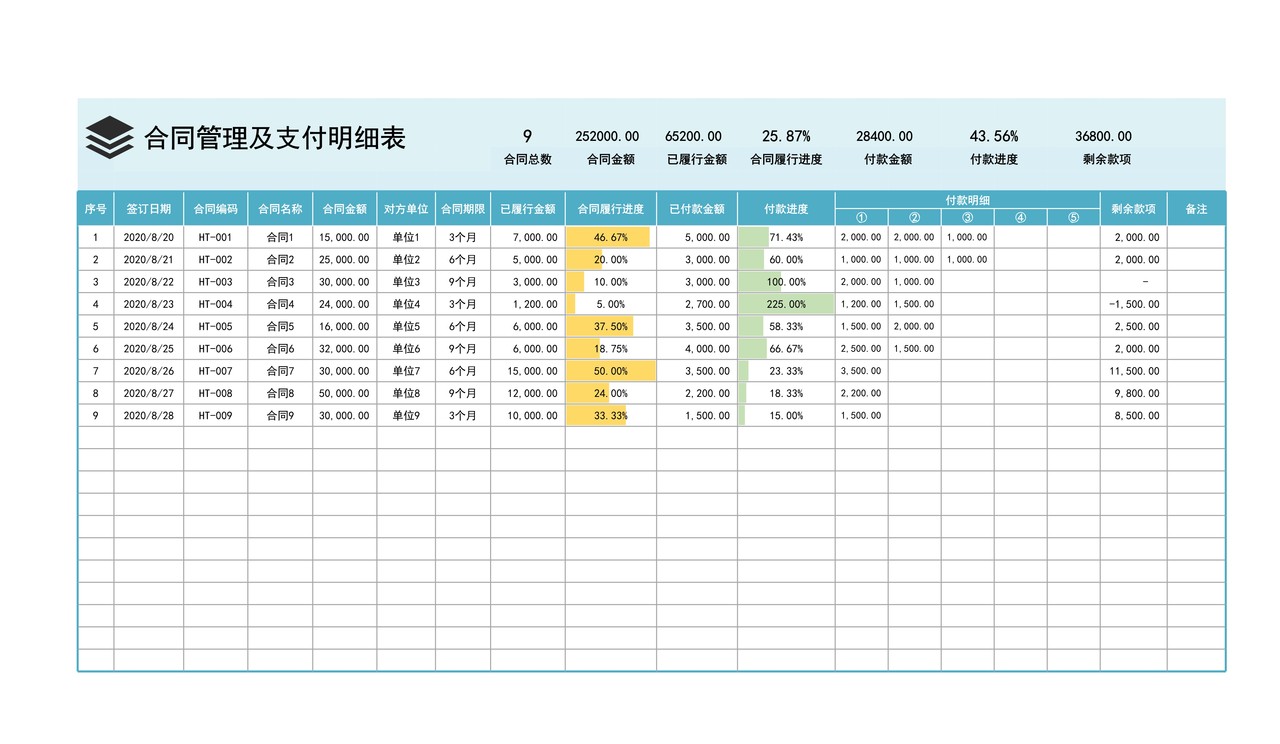Click the 单位5 counterparty cell
Viewport: 1280px width, 744px height.
pyautogui.click(x=406, y=326)
